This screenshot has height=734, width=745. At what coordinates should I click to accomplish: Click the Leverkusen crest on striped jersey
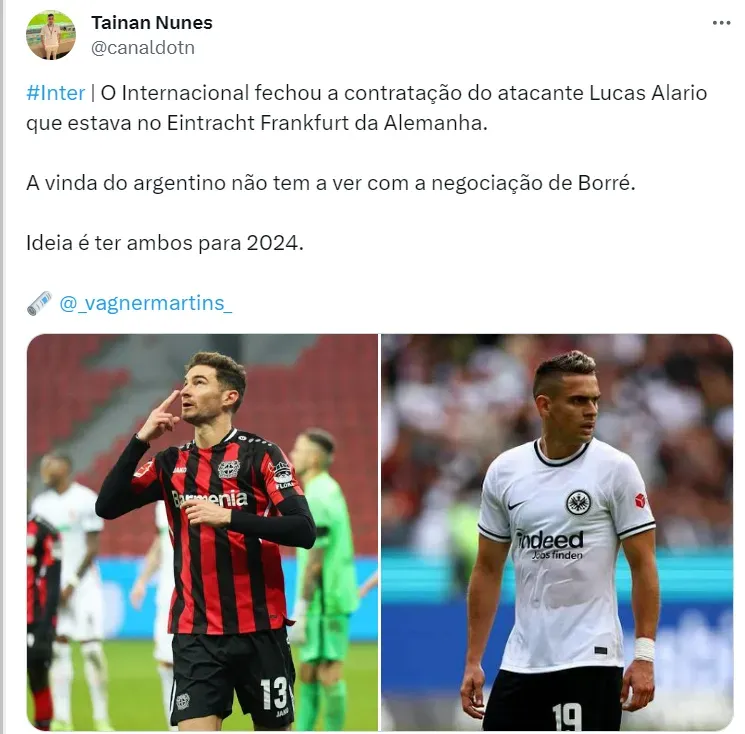[229, 469]
